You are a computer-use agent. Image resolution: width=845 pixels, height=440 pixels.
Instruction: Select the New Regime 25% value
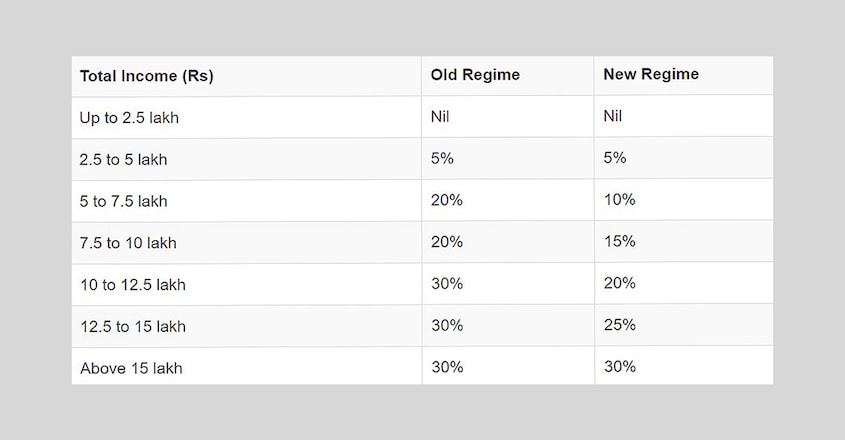[x=620, y=325]
